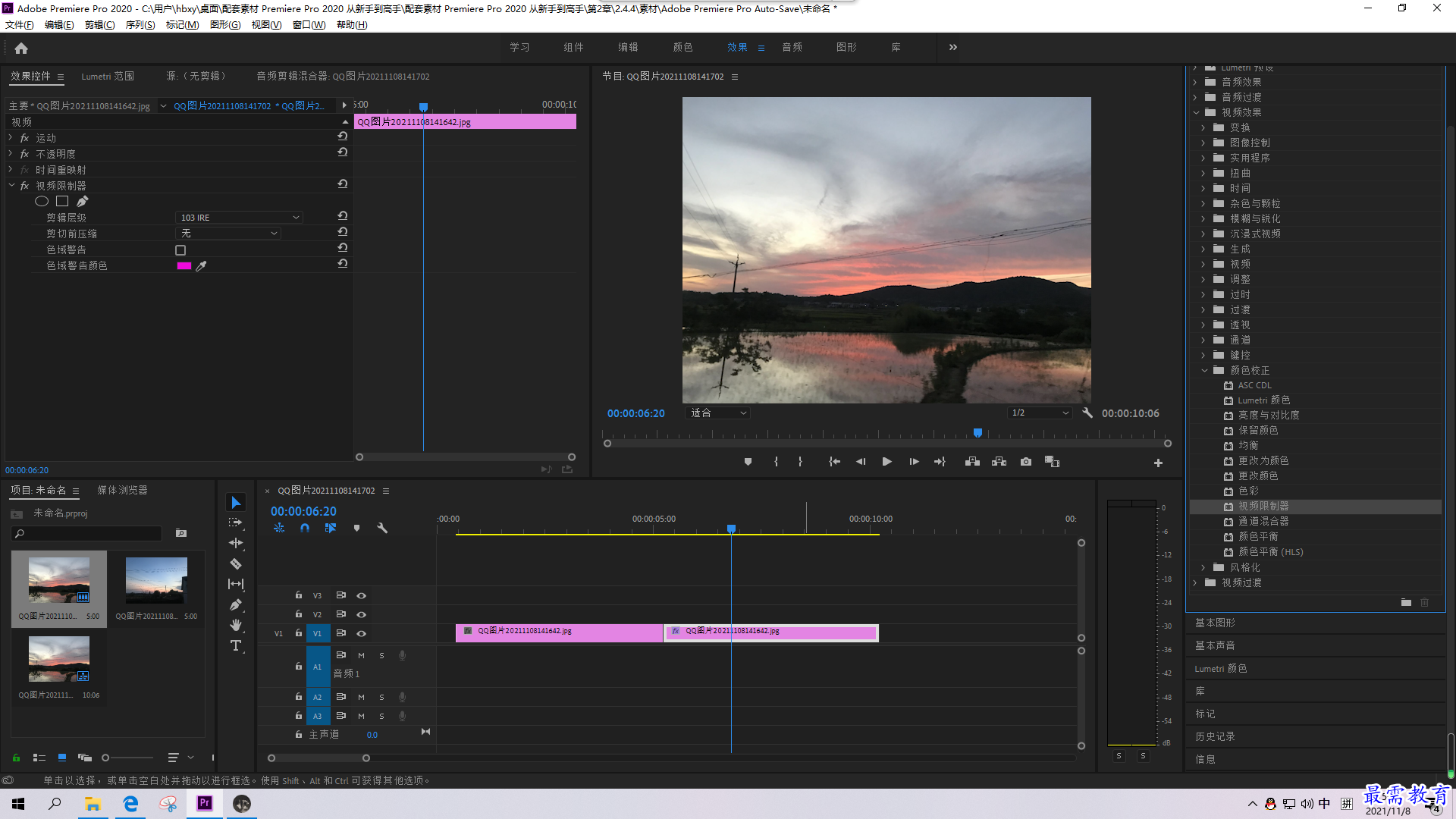Export frame with camera icon

(1026, 462)
